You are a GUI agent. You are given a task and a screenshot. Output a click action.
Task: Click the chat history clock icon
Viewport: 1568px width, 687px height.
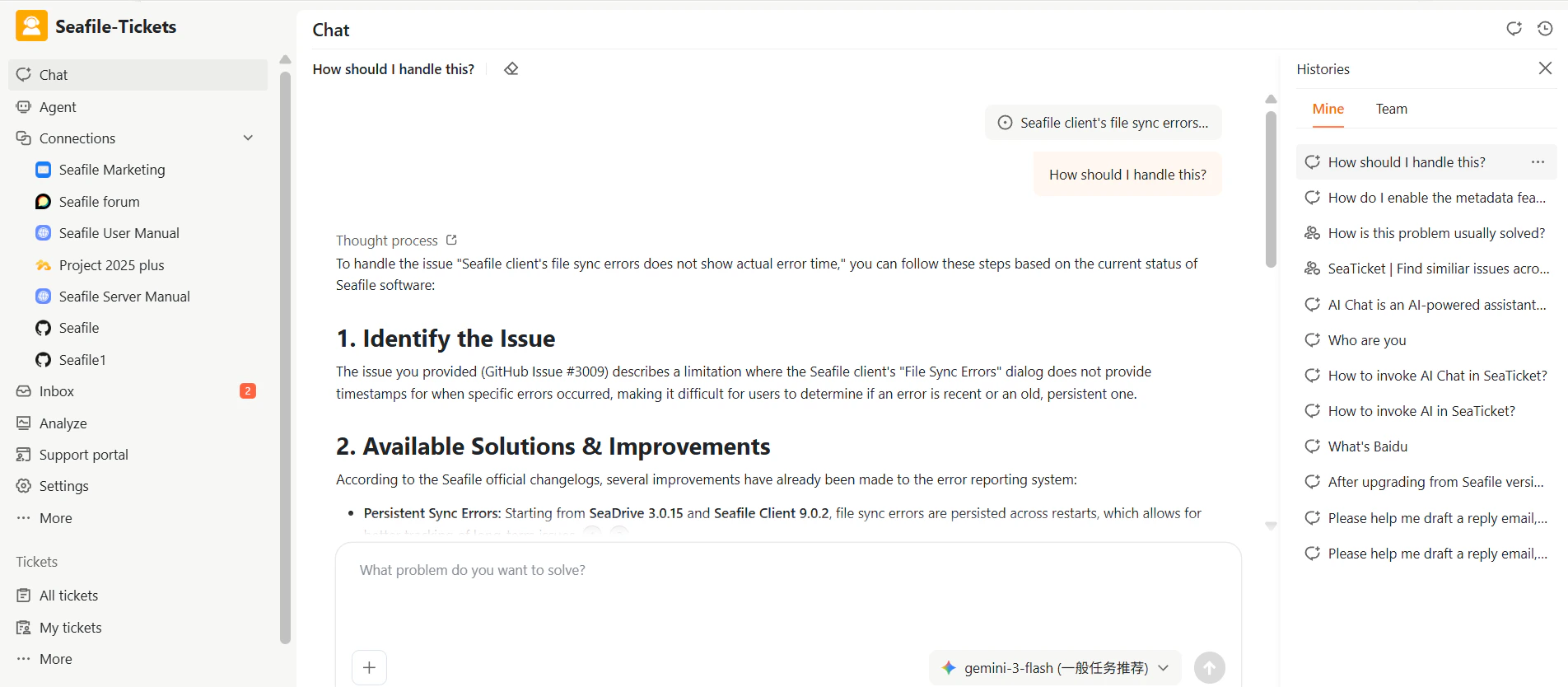pyautogui.click(x=1545, y=29)
